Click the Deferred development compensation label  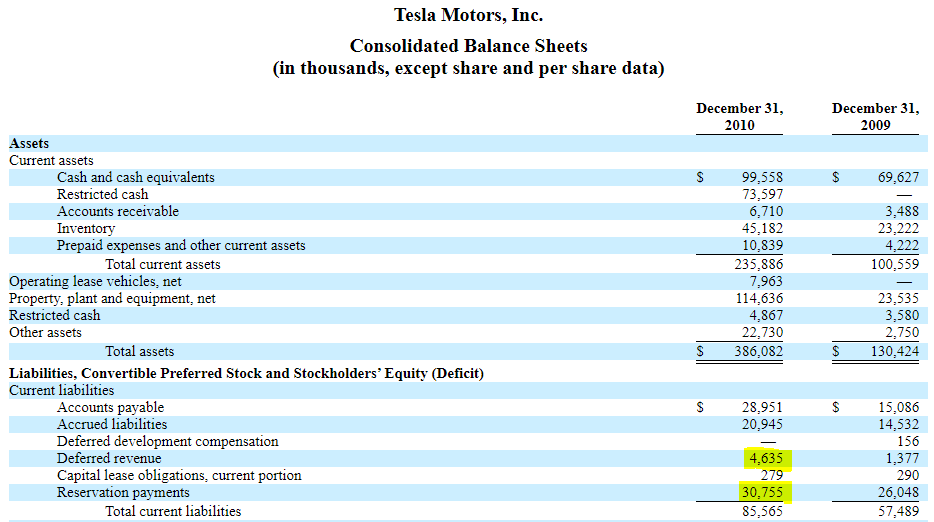click(167, 441)
